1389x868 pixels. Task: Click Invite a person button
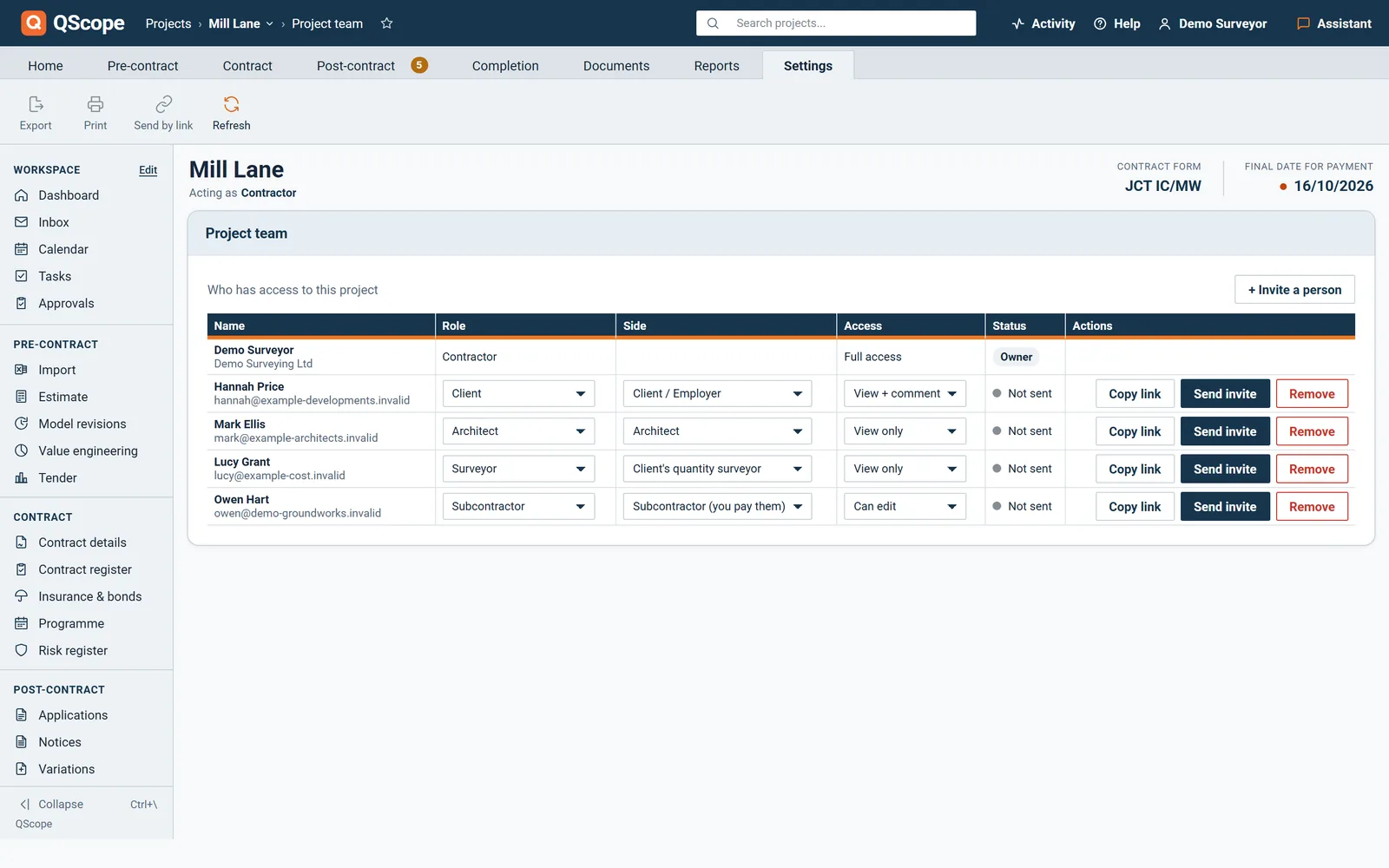pyautogui.click(x=1294, y=290)
